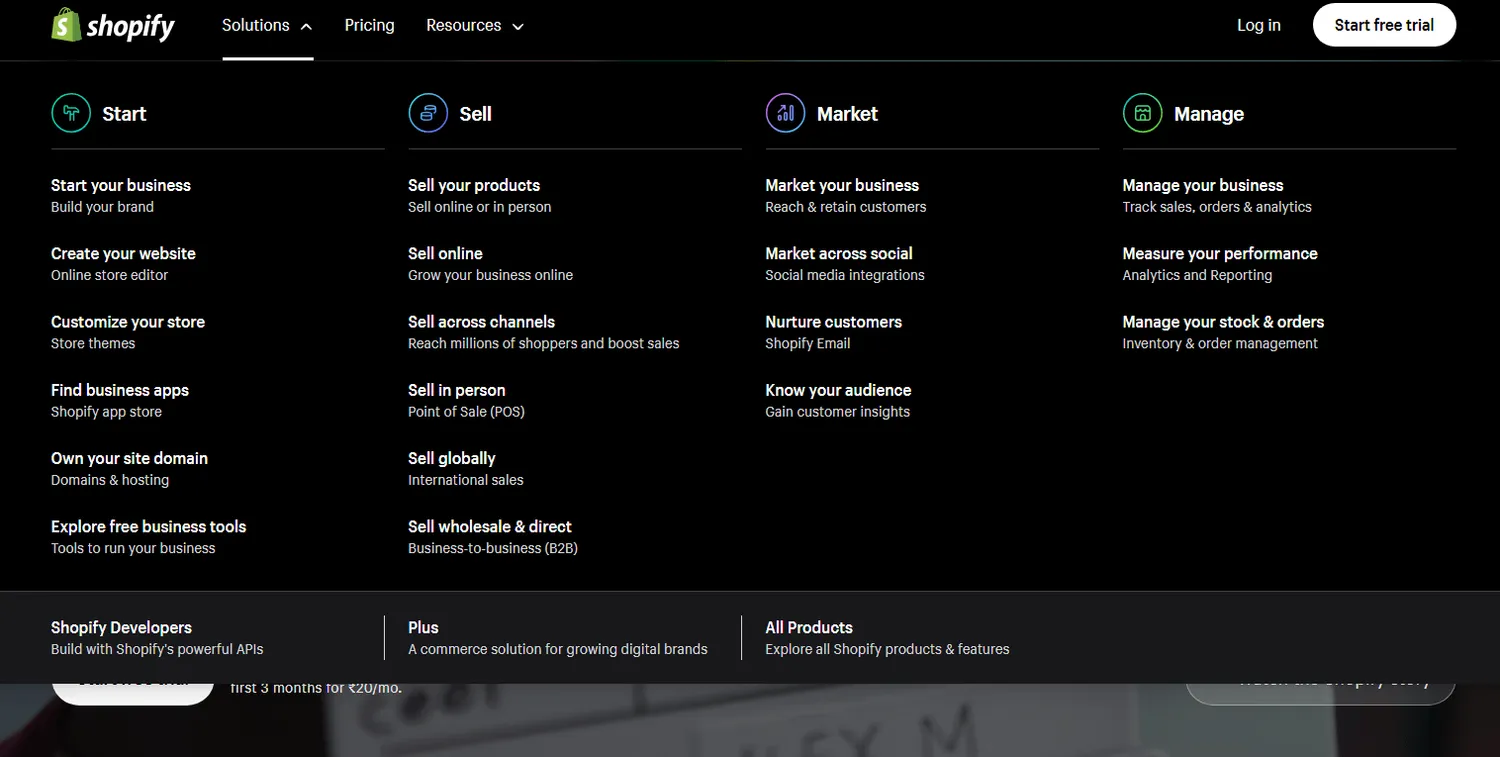Click the "Gain customer insights" subtitle
Screen dimensions: 1500x757
tap(837, 412)
